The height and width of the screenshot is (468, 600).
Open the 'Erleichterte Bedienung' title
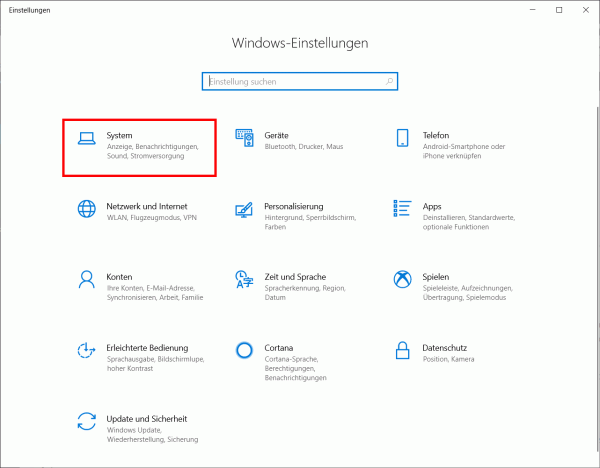point(147,348)
